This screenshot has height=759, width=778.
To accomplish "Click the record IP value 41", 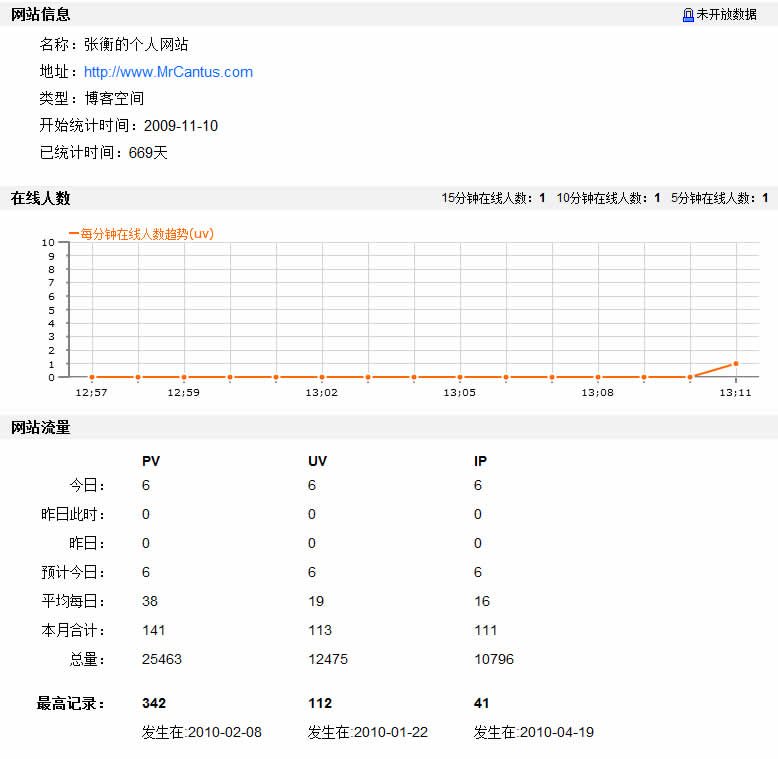I will tap(481, 703).
